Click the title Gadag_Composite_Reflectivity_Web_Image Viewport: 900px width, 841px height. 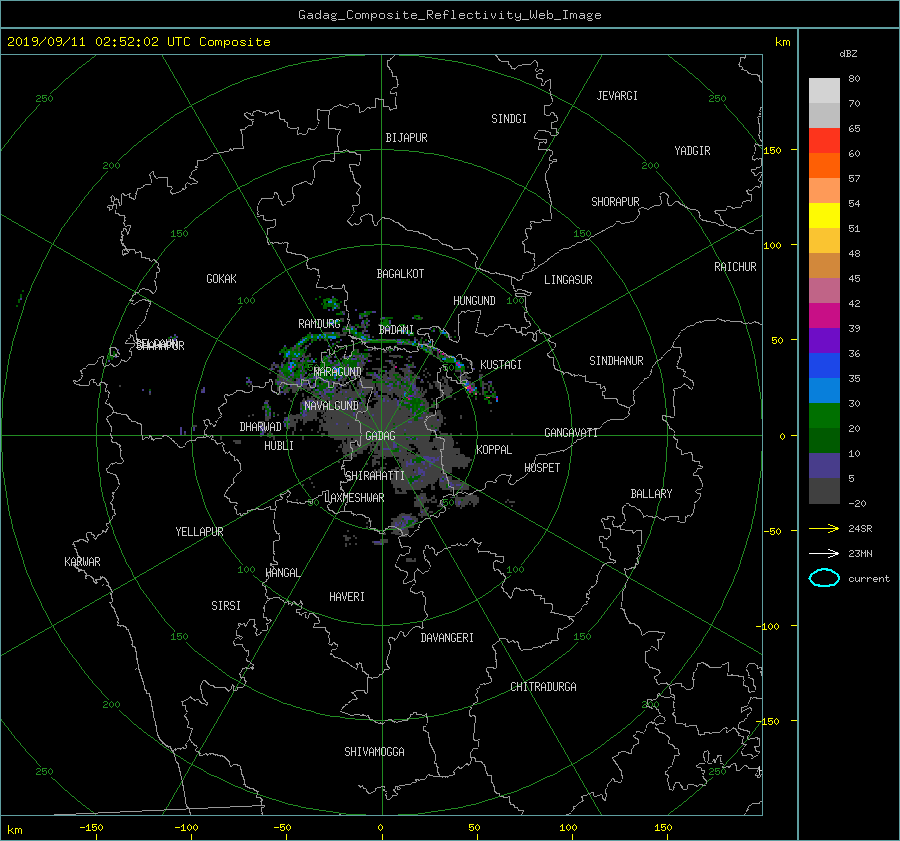pyautogui.click(x=449, y=15)
